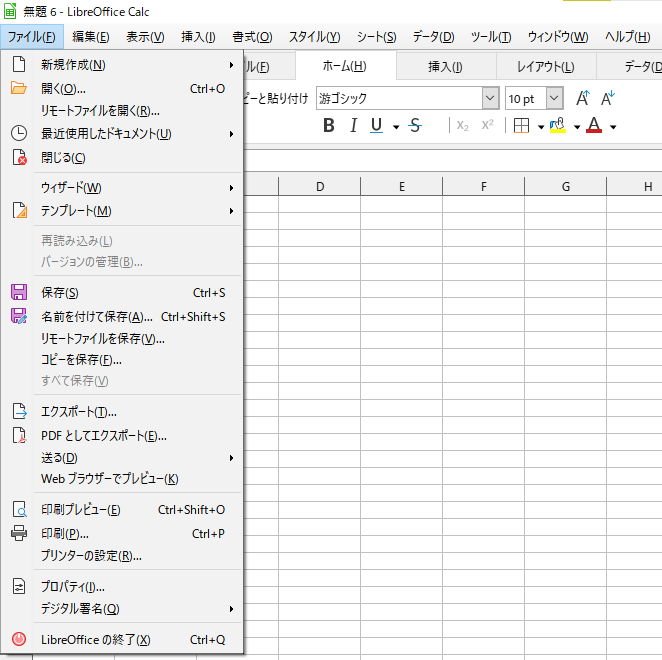Click the red power exit icon

pyautogui.click(x=19, y=639)
